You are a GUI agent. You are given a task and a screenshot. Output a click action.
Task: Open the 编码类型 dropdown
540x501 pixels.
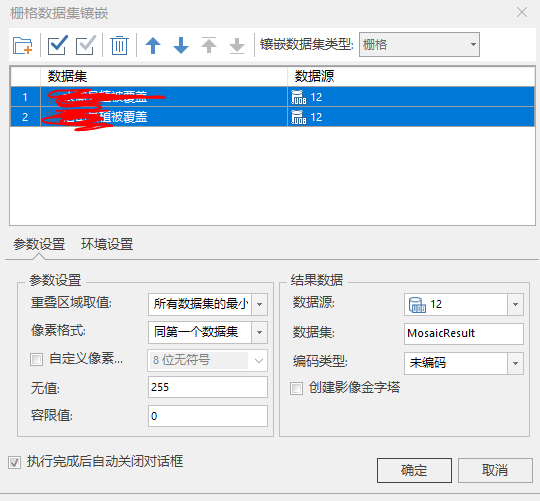tap(464, 363)
